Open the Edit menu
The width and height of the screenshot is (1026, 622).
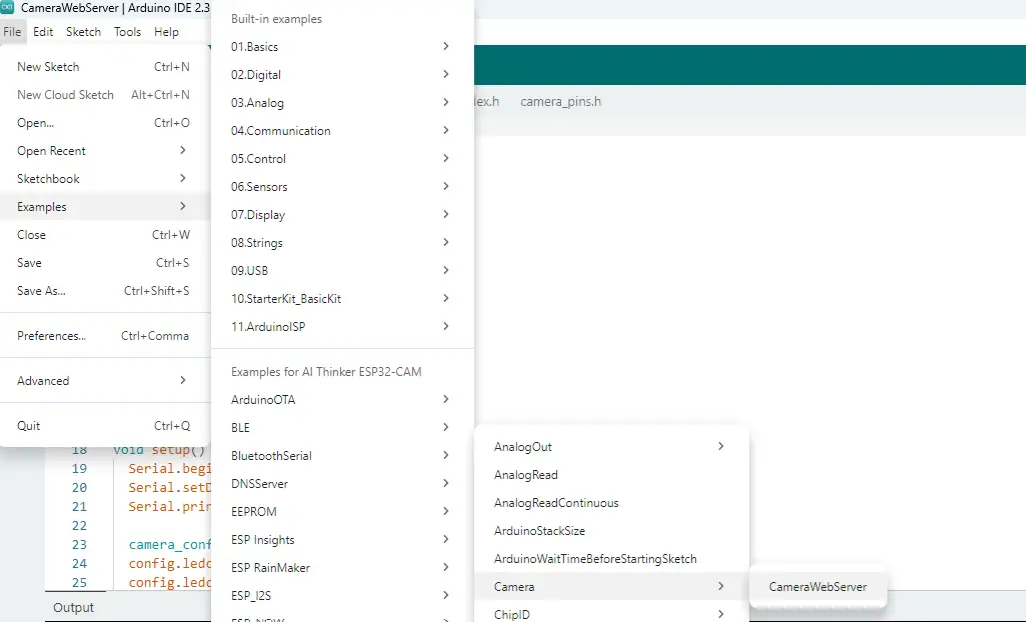(x=43, y=32)
